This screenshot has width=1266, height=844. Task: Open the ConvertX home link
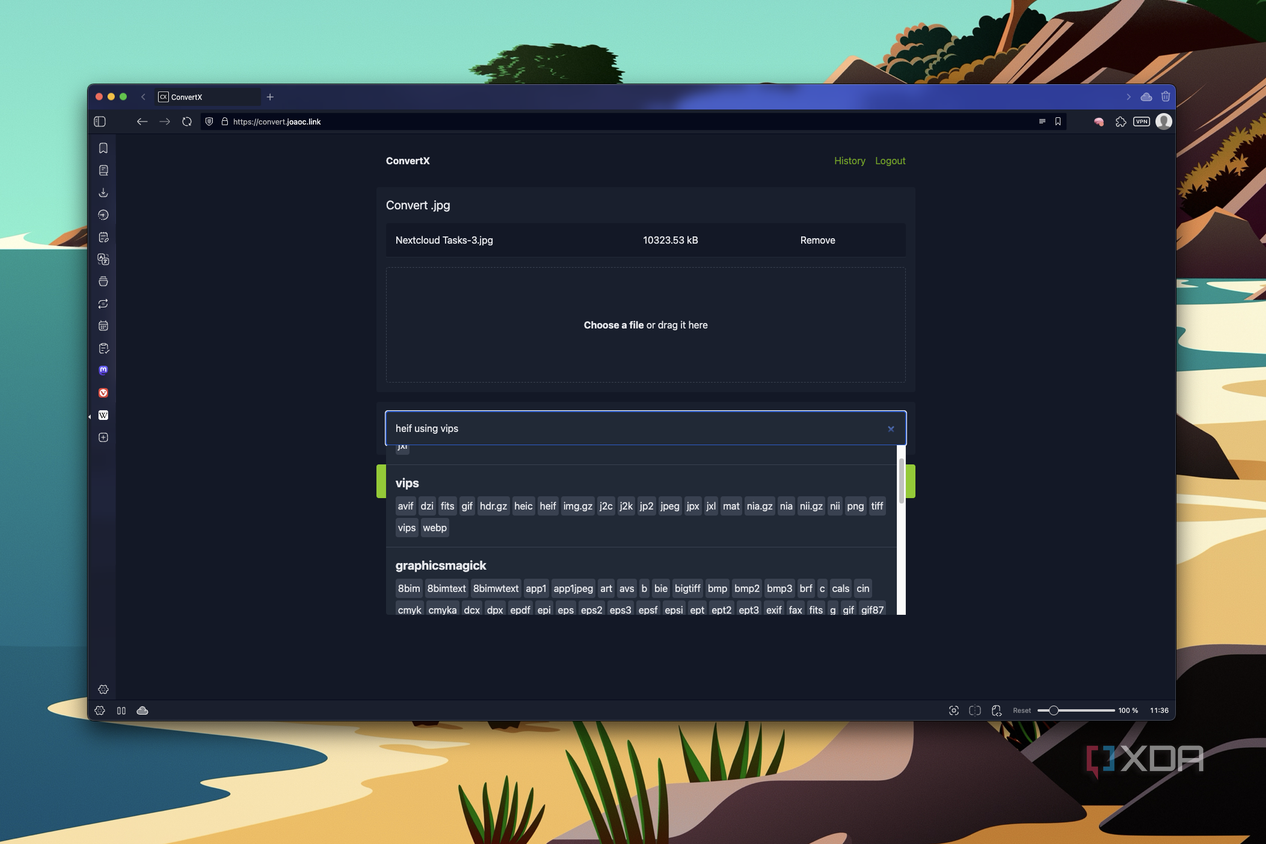click(x=408, y=161)
